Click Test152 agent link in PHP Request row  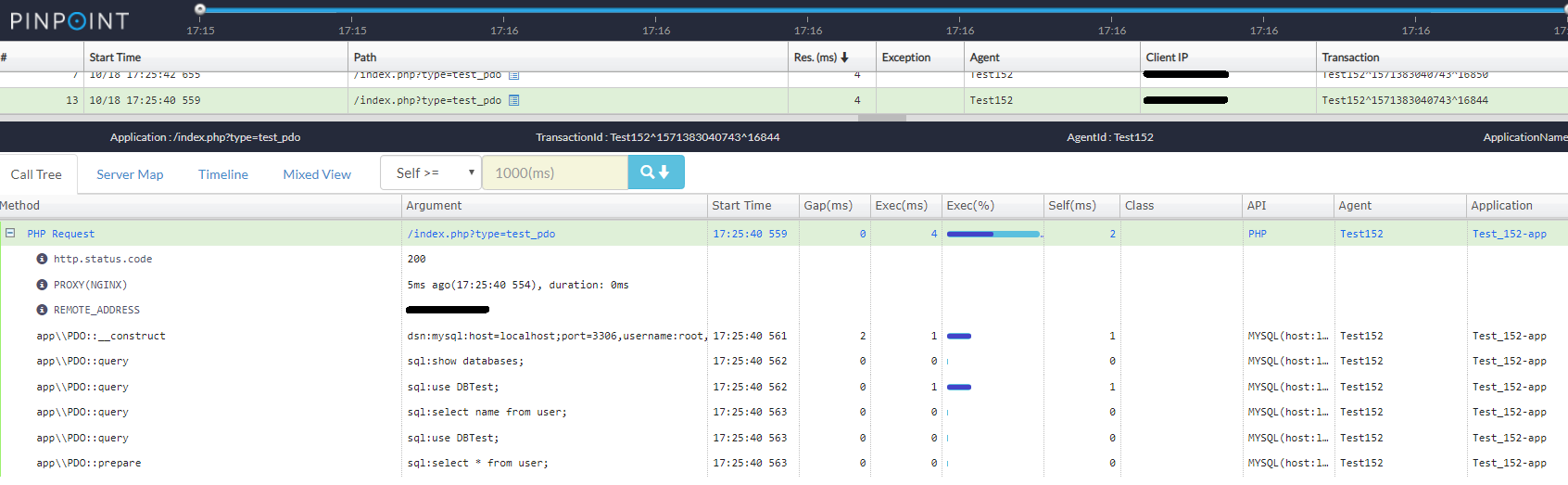[1361, 234]
